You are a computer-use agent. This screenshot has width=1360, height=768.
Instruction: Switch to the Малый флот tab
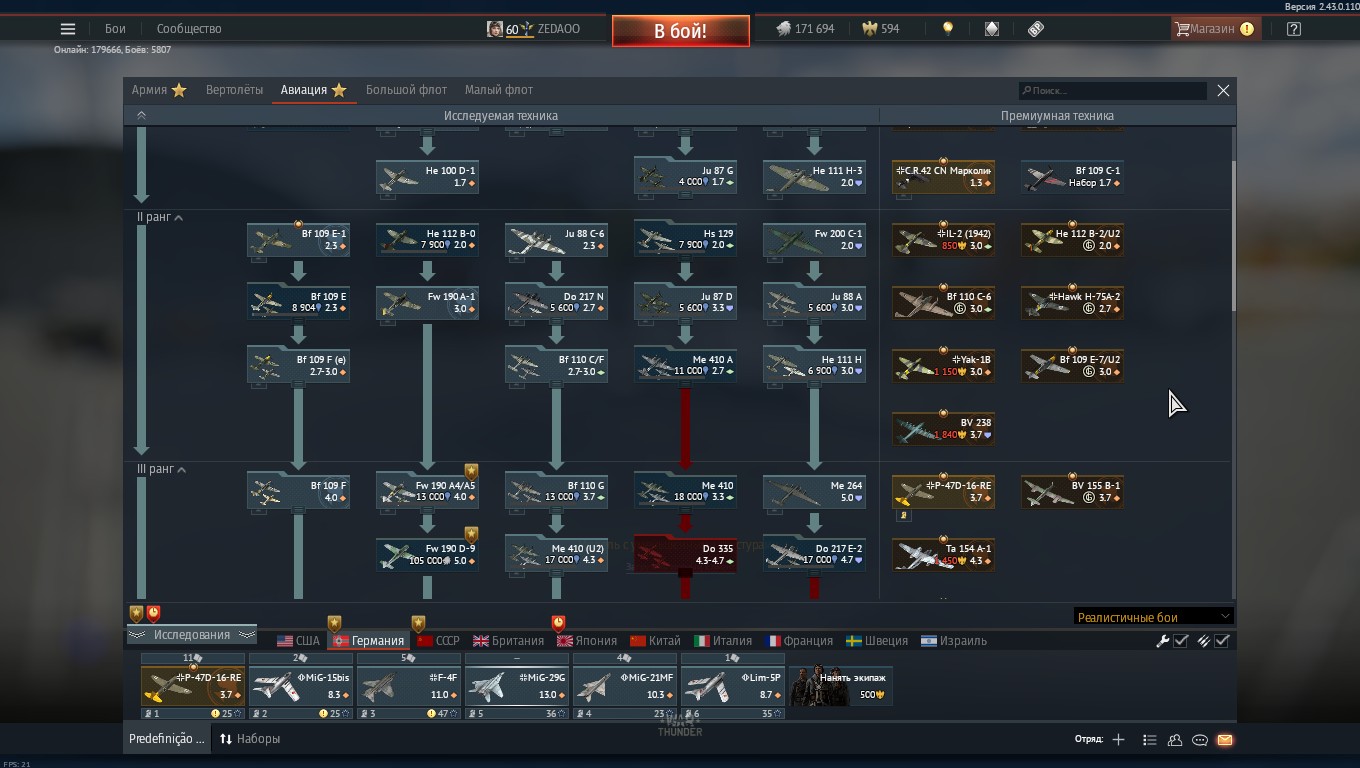(498, 90)
